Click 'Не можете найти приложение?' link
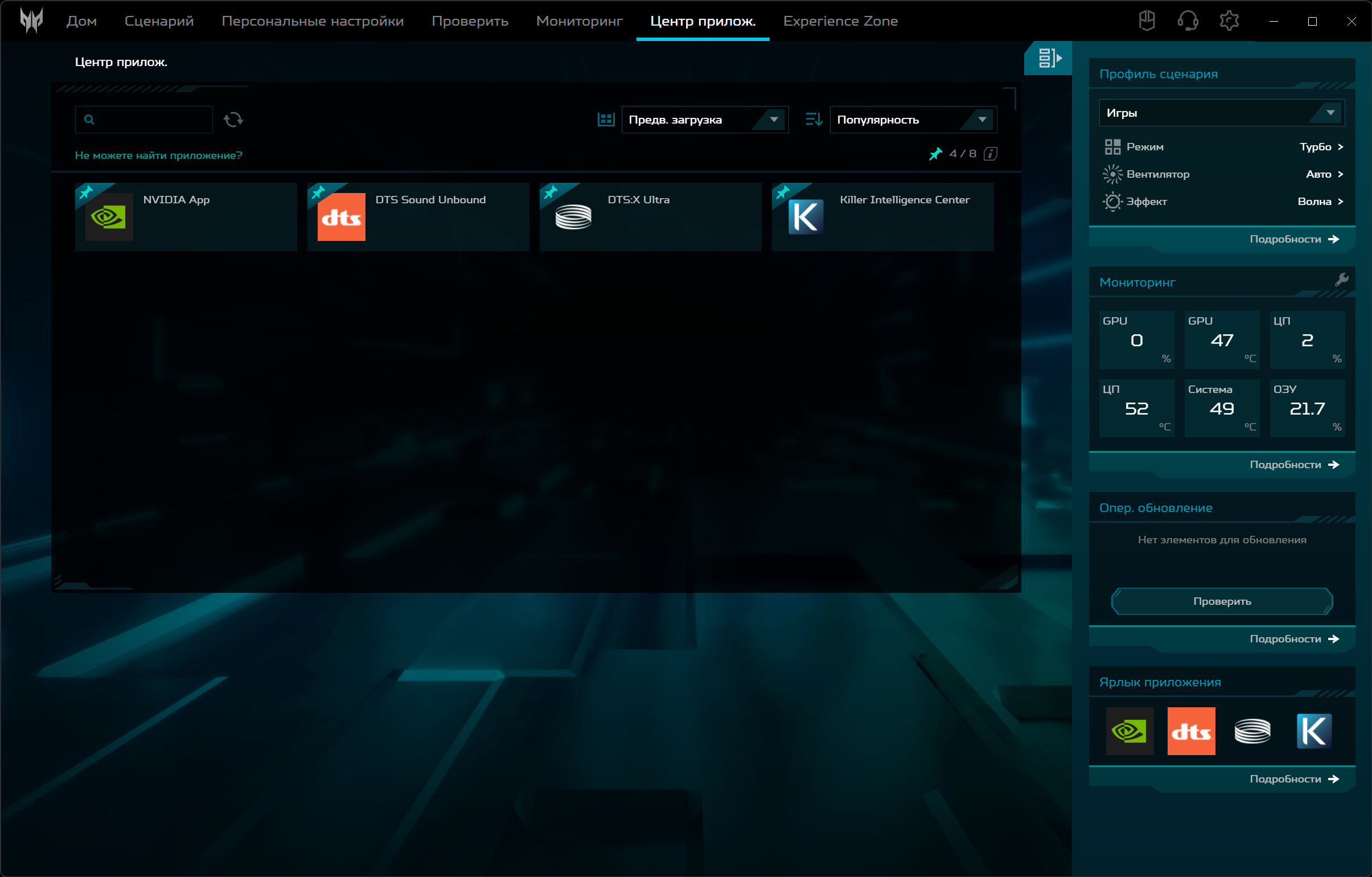This screenshot has width=1372, height=877. pyautogui.click(x=158, y=155)
